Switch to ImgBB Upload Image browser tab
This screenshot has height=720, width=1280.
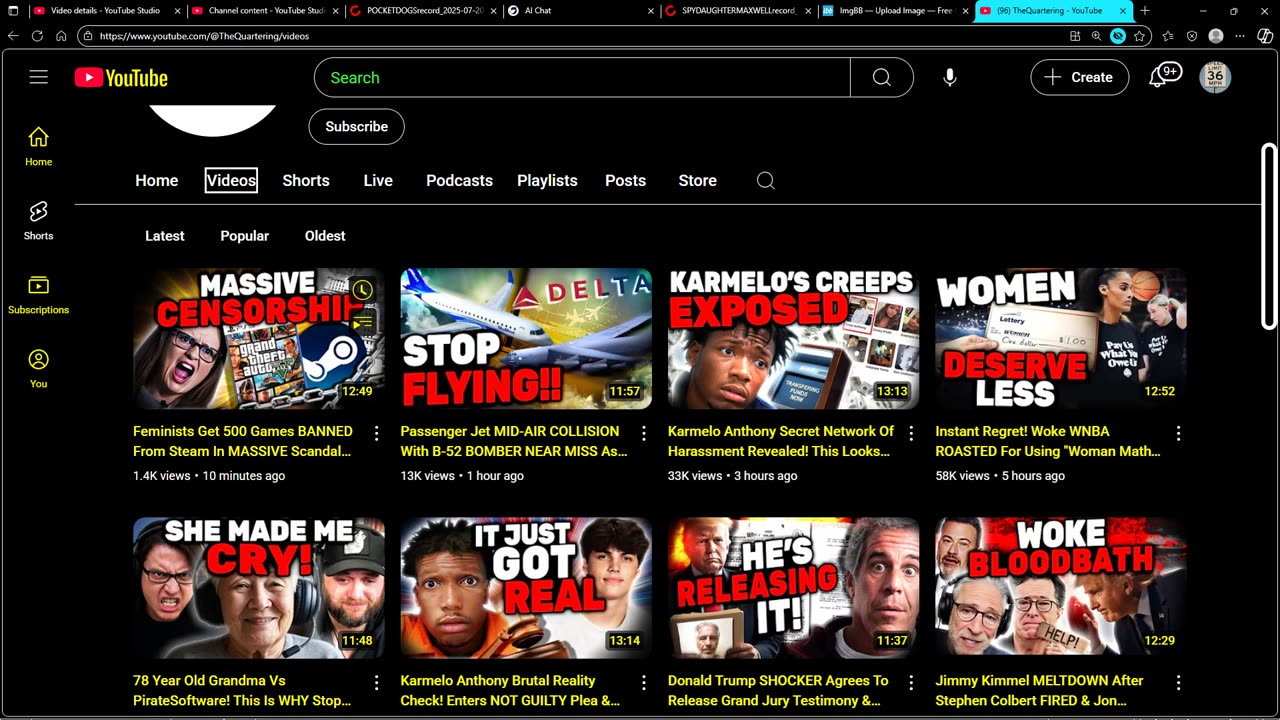pyautogui.click(x=895, y=11)
